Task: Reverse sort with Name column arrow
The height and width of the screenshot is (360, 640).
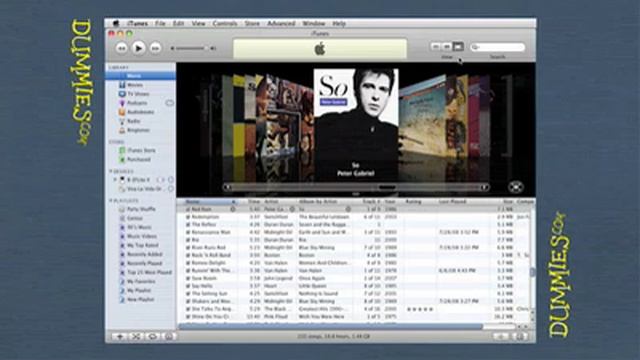Action: point(234,202)
